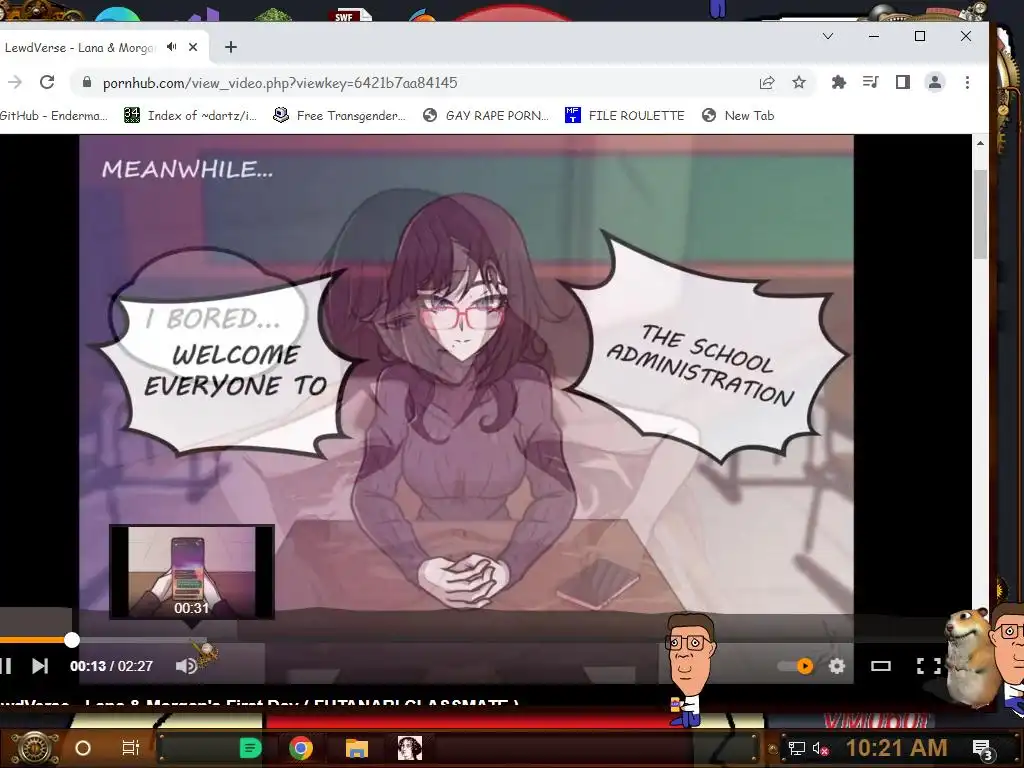Open the portrait-icon app on taskbar
The height and width of the screenshot is (768, 1024).
pos(409,748)
